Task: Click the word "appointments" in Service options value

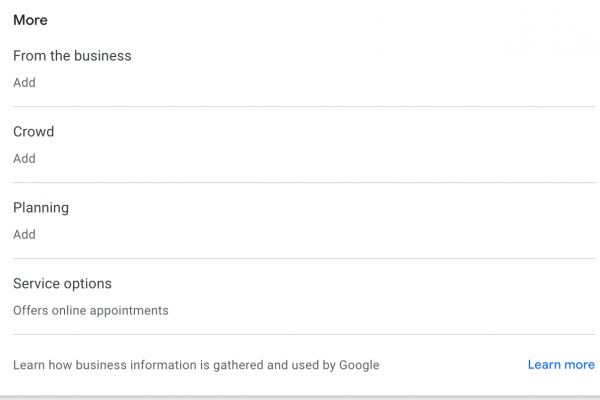Action: [130, 311]
